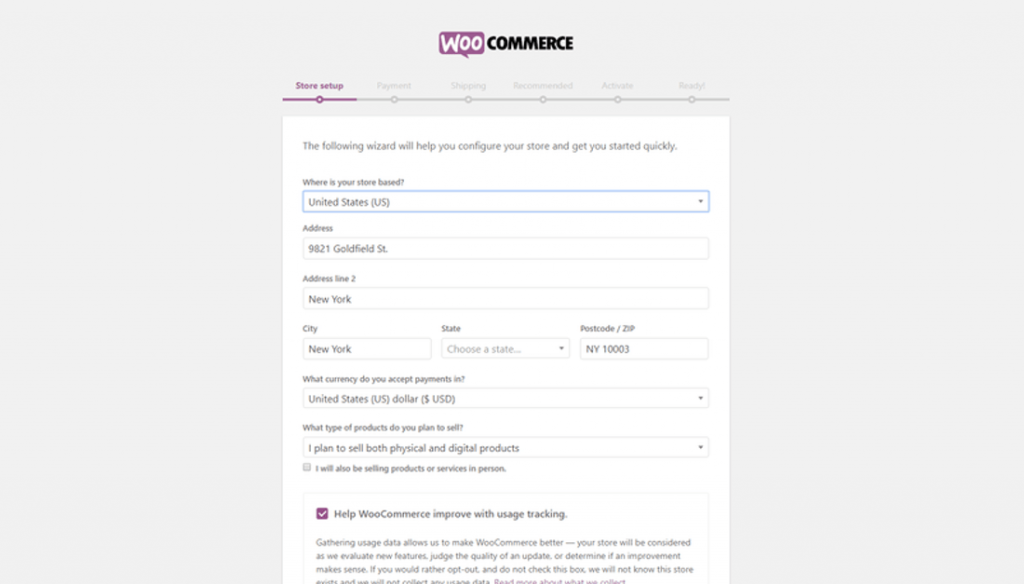This screenshot has width=1024, height=584.
Task: Click the currency dropdown arrow icon
Action: pyautogui.click(x=700, y=398)
